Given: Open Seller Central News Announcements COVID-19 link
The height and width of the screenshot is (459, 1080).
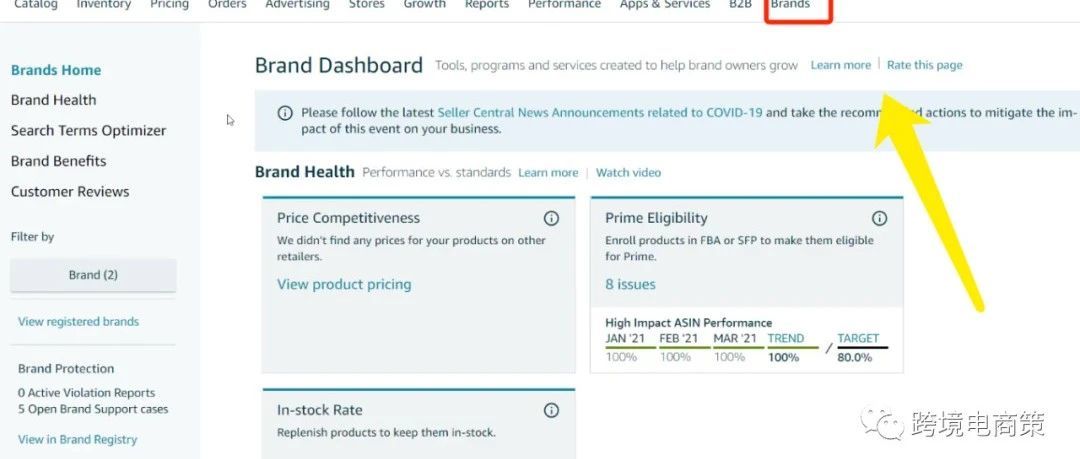Looking at the screenshot, I should [599, 113].
